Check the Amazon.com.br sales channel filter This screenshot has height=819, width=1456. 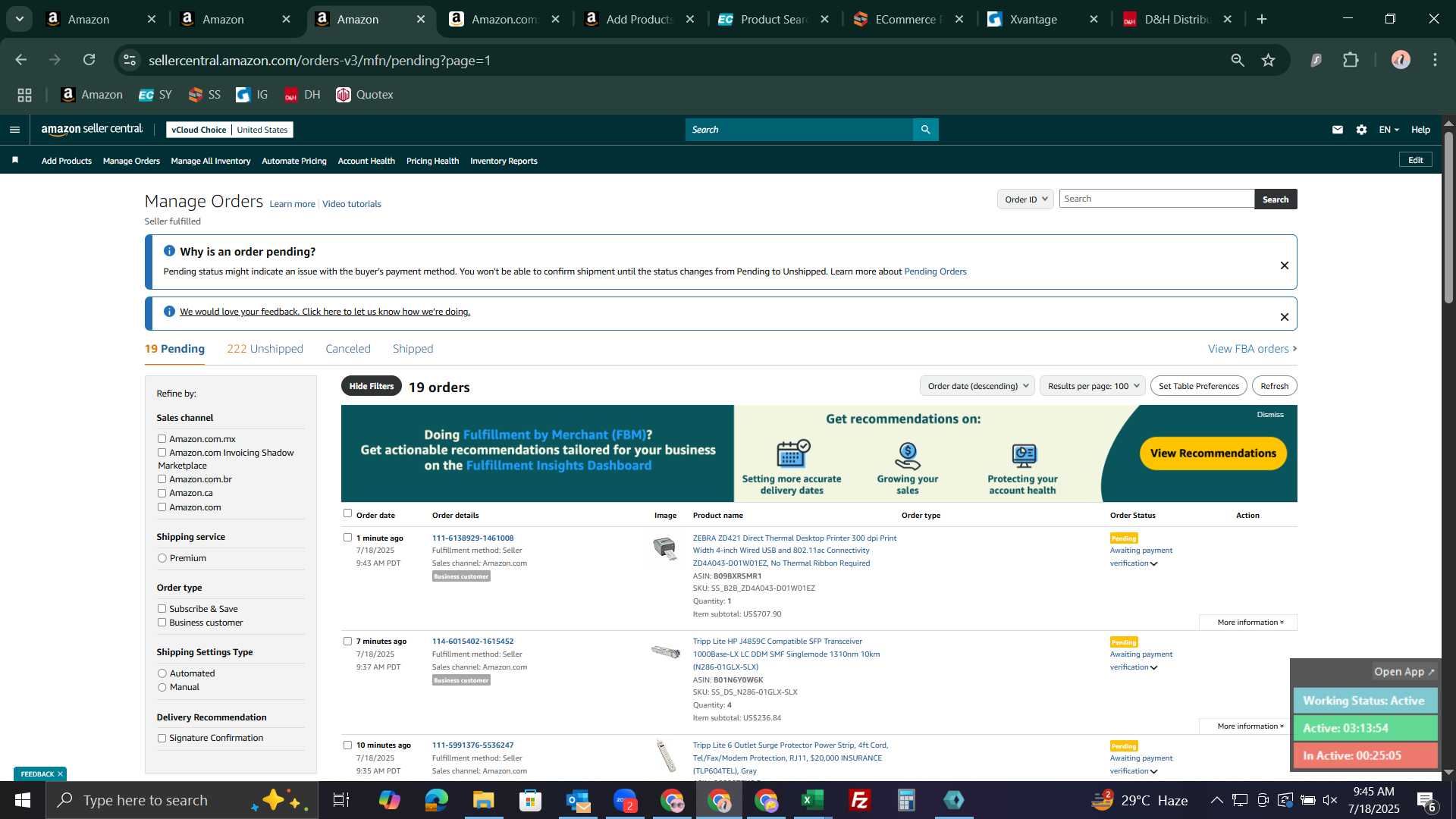pyautogui.click(x=162, y=479)
